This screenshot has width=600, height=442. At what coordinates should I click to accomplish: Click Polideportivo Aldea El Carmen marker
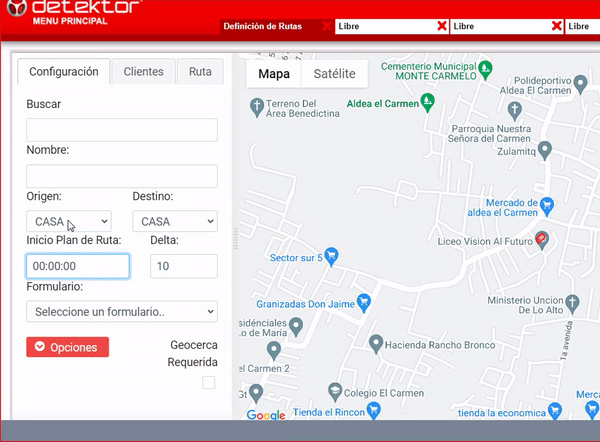580,84
